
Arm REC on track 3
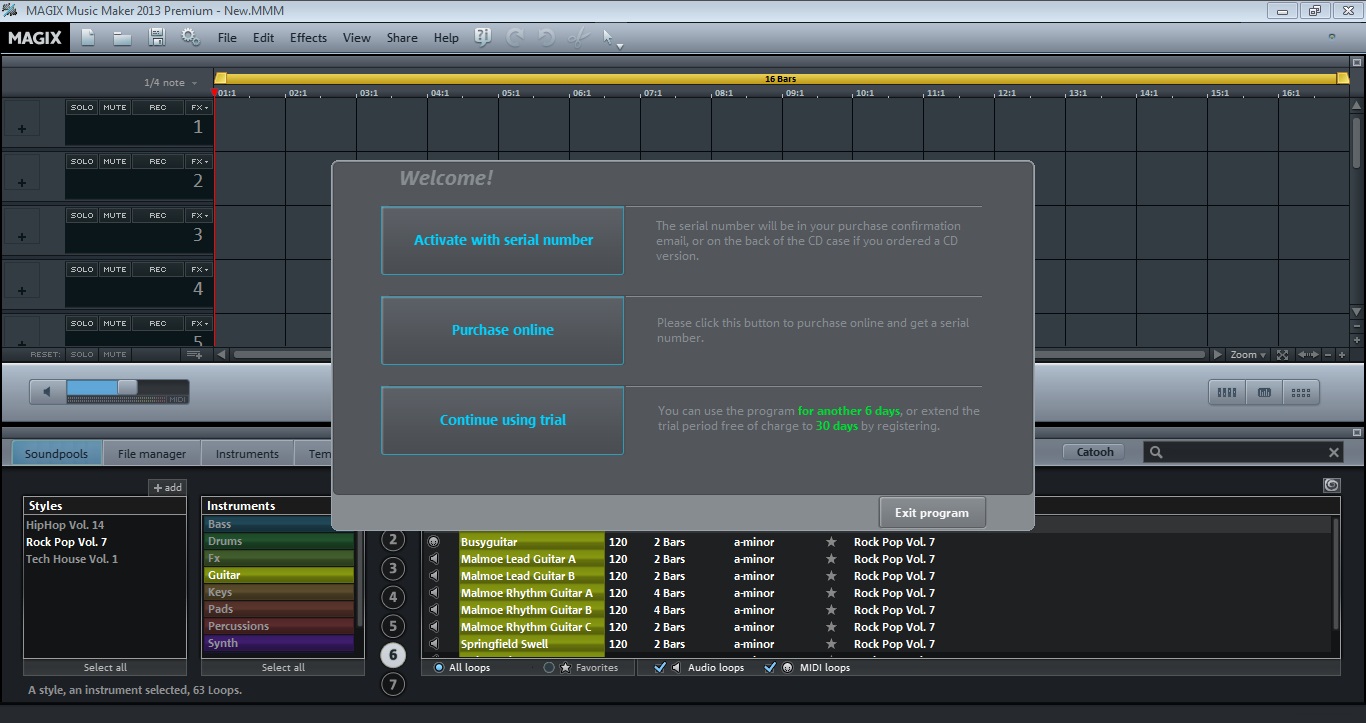click(x=158, y=215)
